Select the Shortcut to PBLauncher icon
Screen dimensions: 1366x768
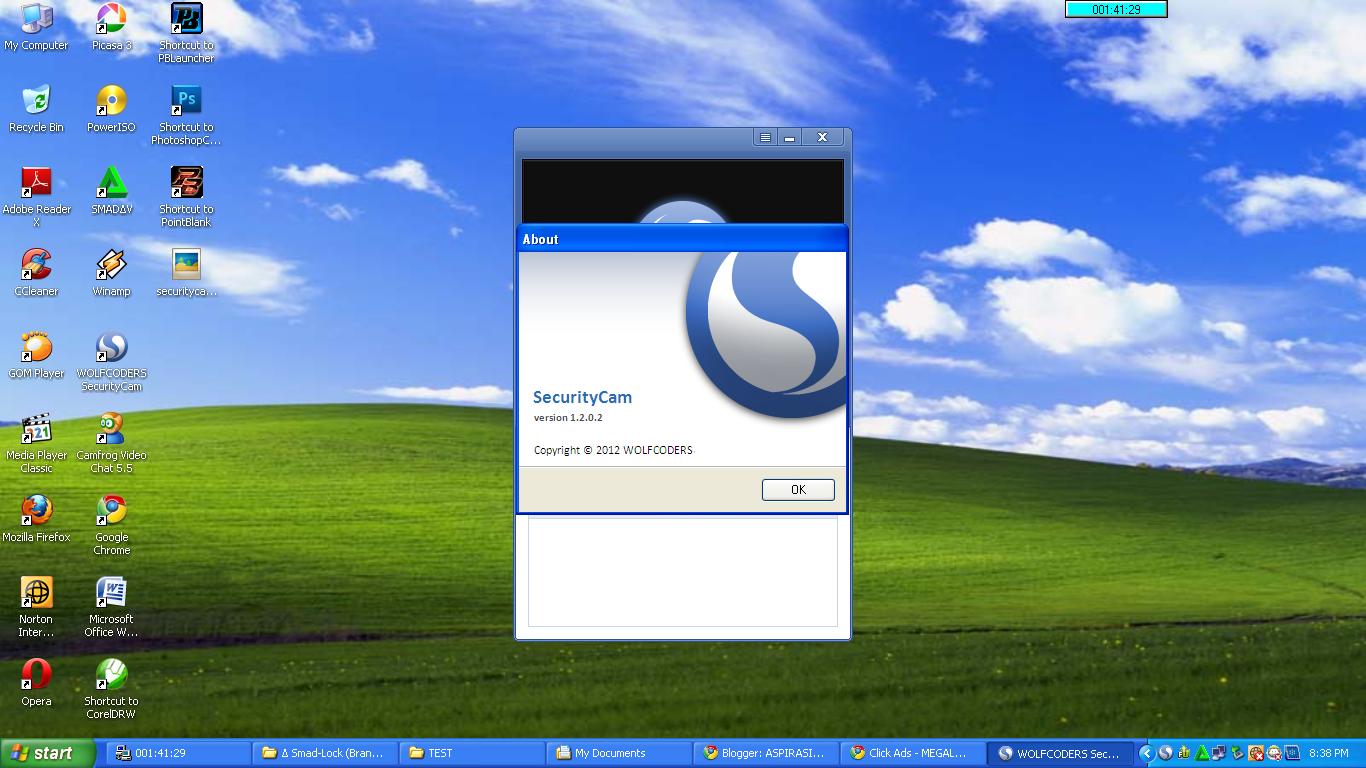[186, 33]
